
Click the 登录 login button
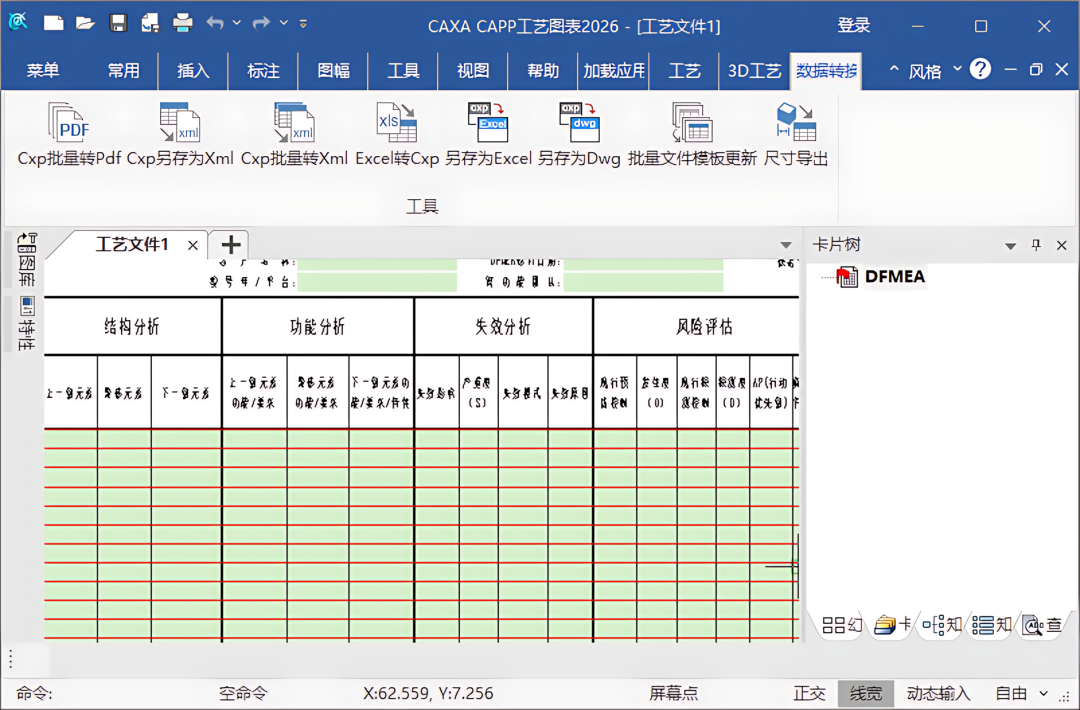[x=854, y=25]
